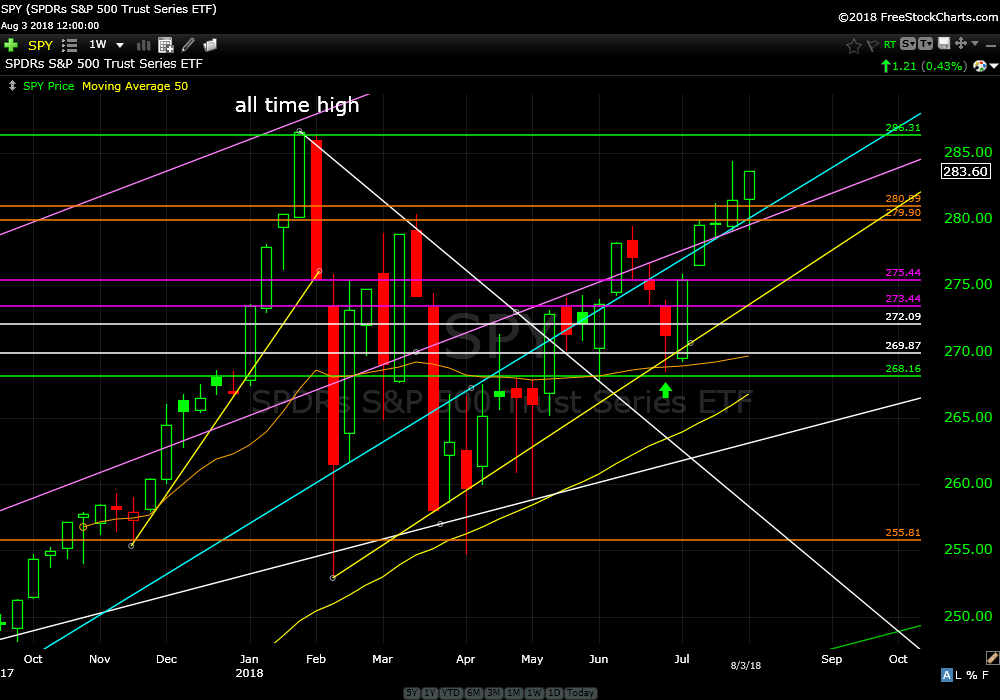This screenshot has height=700, width=1000.
Task: Toggle RT real-time data indicator
Action: [x=889, y=45]
